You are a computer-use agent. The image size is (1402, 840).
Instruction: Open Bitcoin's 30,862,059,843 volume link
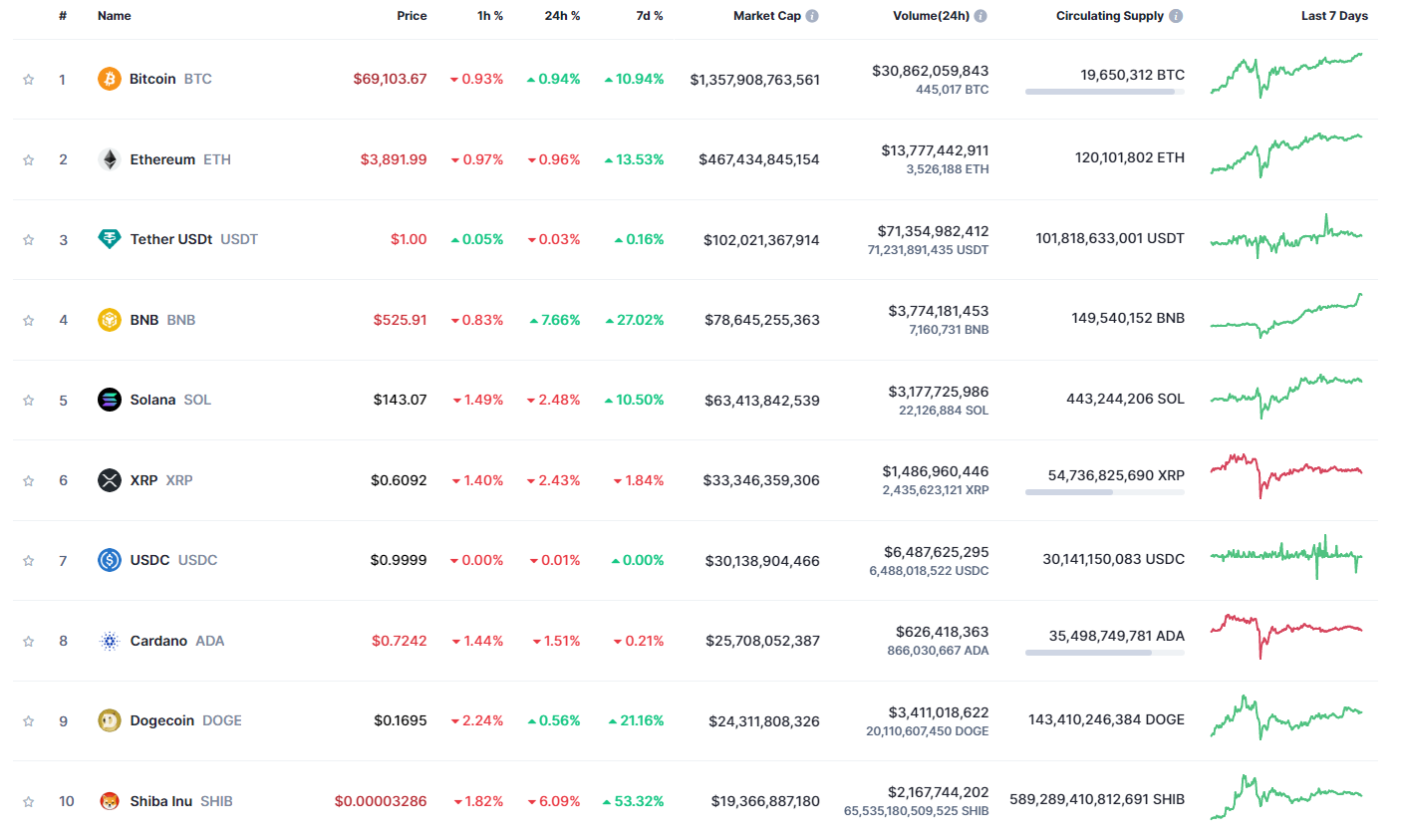click(930, 71)
